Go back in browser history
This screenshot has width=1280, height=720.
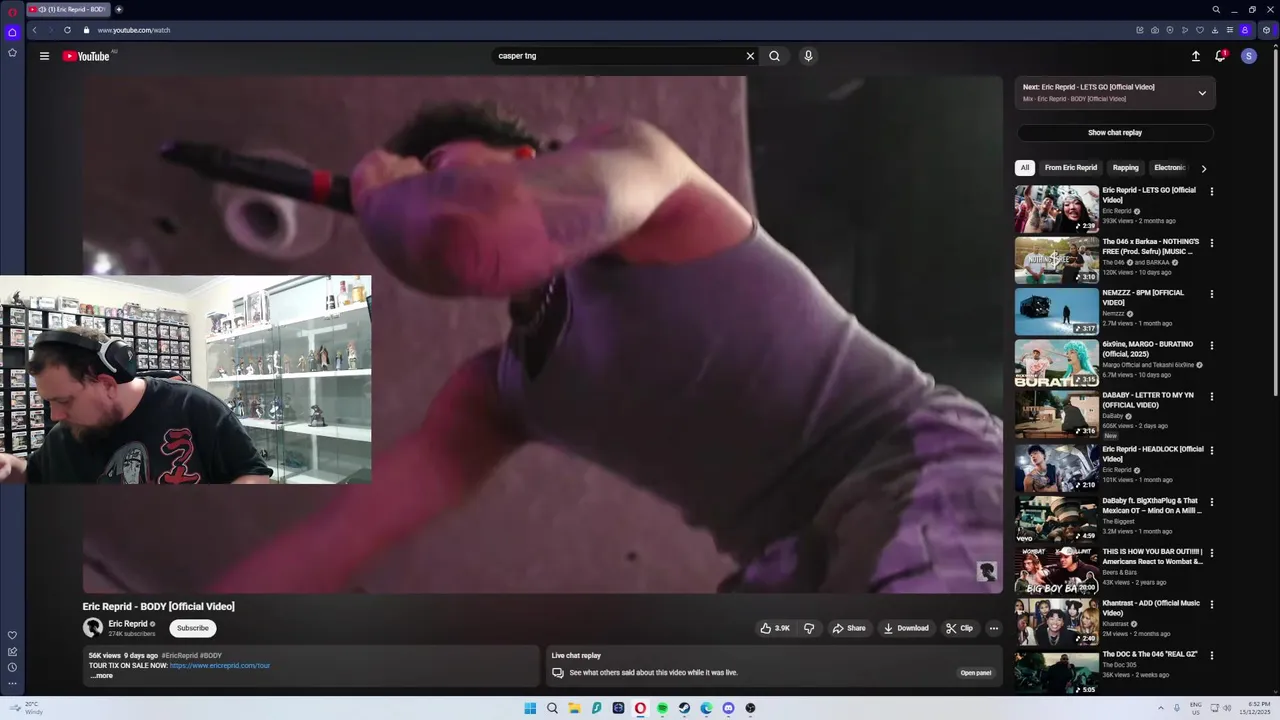coord(34,30)
